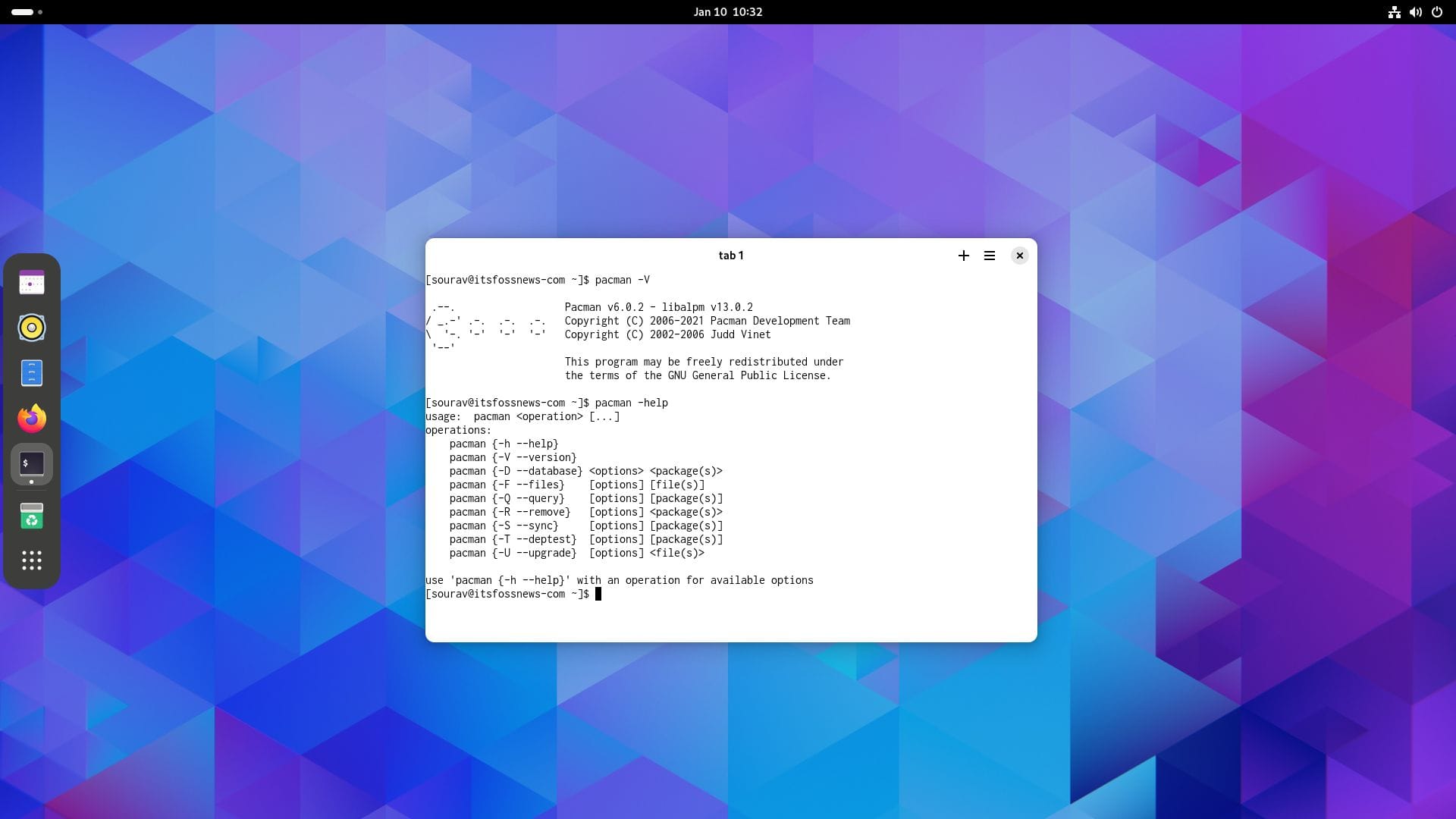Open the calendar popup via "Jan 10 10:32"
Image resolution: width=1456 pixels, height=819 pixels.
point(728,11)
